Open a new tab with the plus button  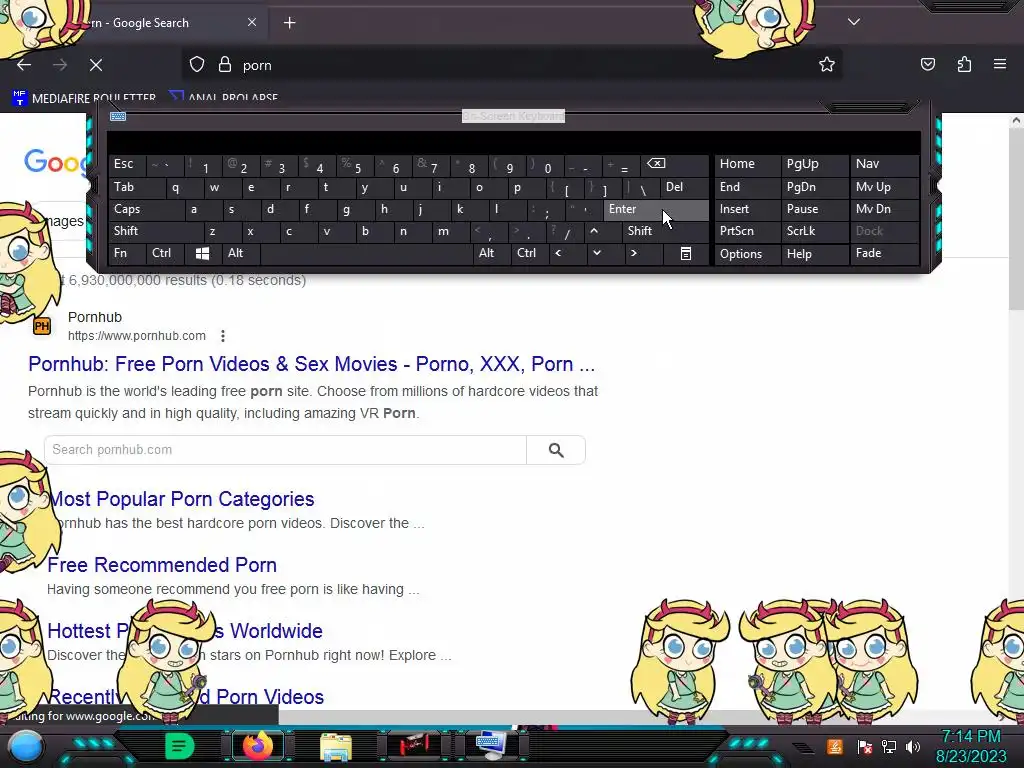[289, 23]
